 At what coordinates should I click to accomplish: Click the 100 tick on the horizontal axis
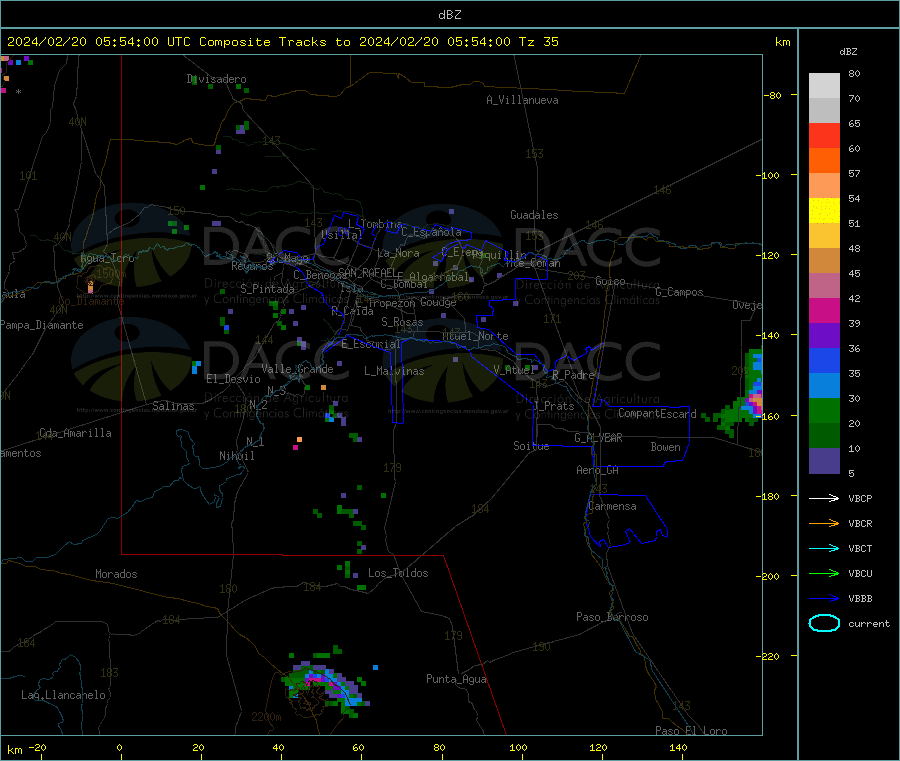coord(518,747)
